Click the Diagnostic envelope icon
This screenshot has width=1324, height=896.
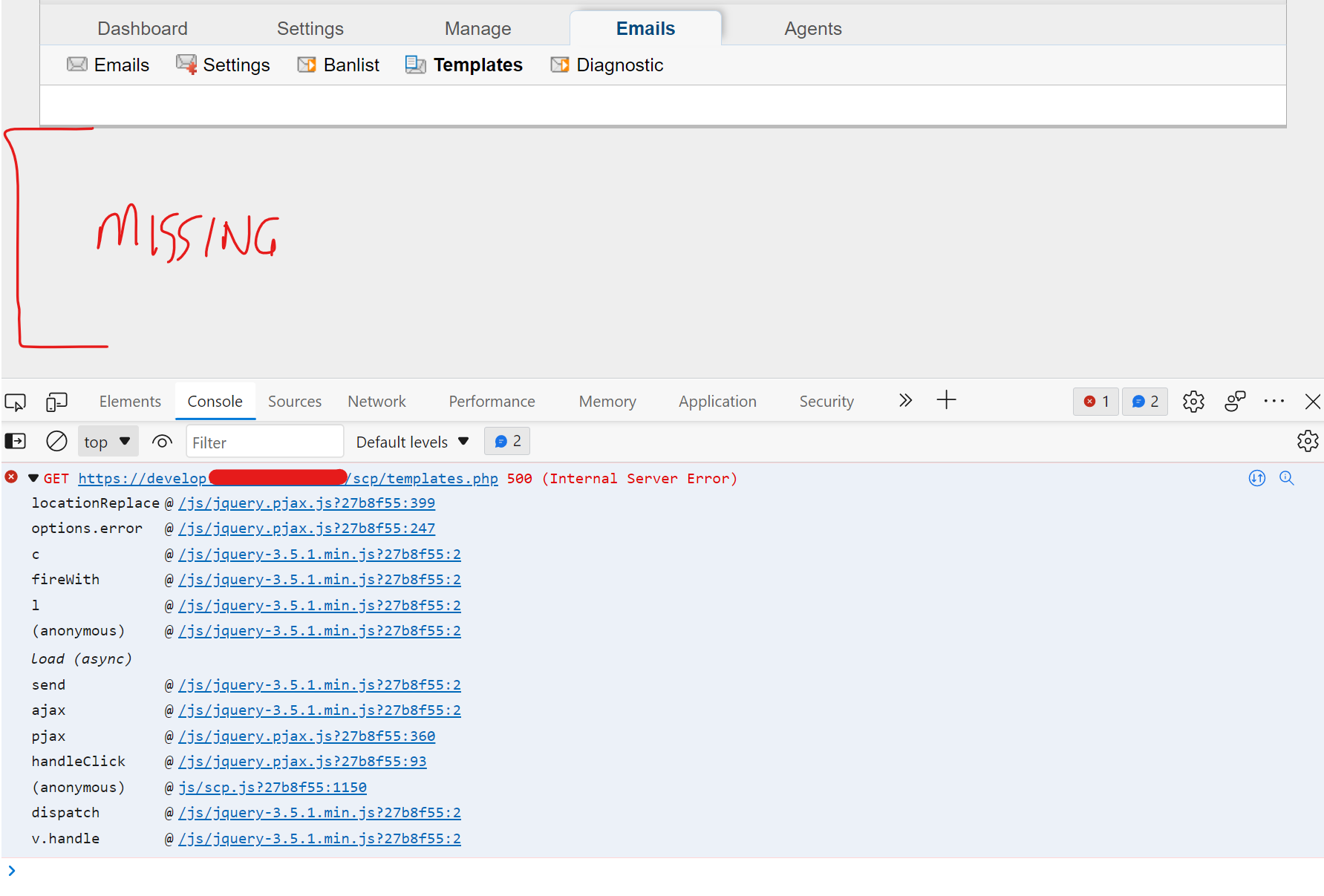tap(559, 65)
